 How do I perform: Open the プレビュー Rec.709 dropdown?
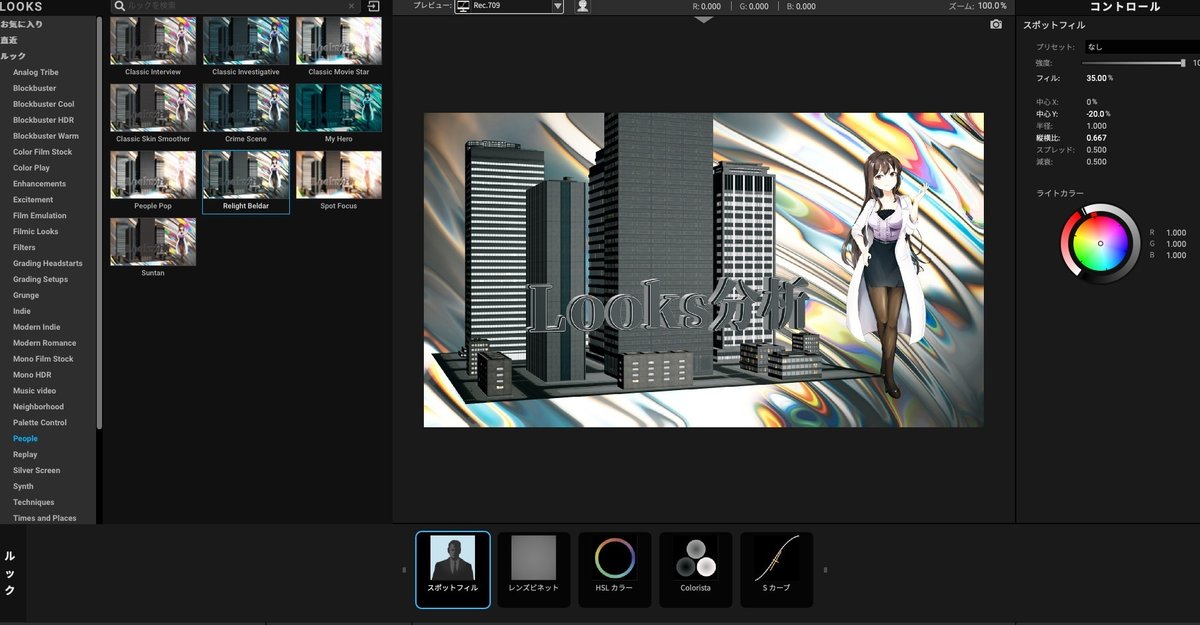tap(510, 6)
